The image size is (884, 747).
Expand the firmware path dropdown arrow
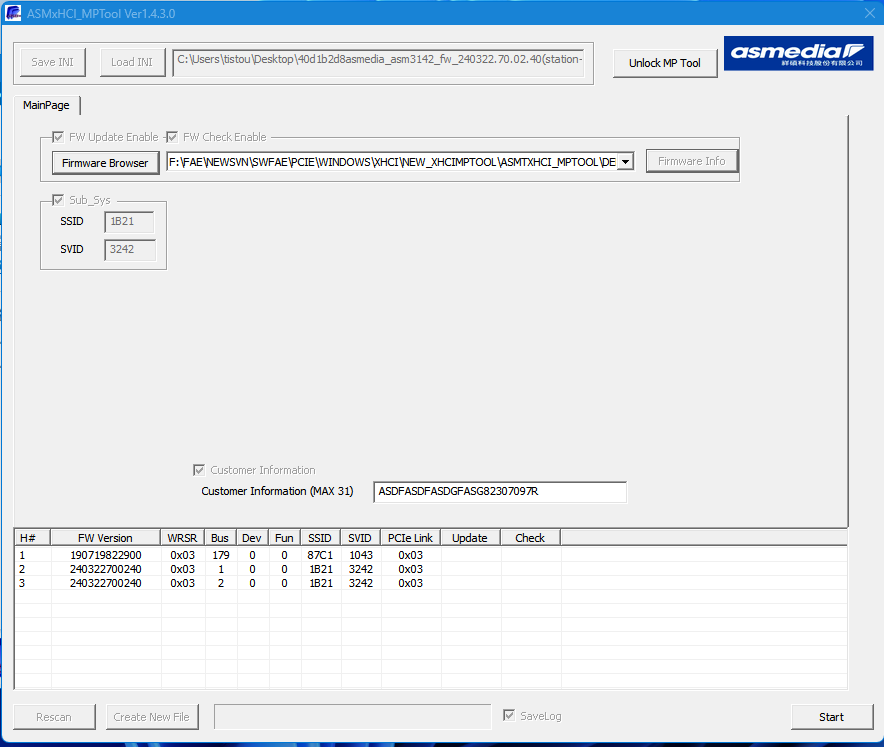click(625, 162)
